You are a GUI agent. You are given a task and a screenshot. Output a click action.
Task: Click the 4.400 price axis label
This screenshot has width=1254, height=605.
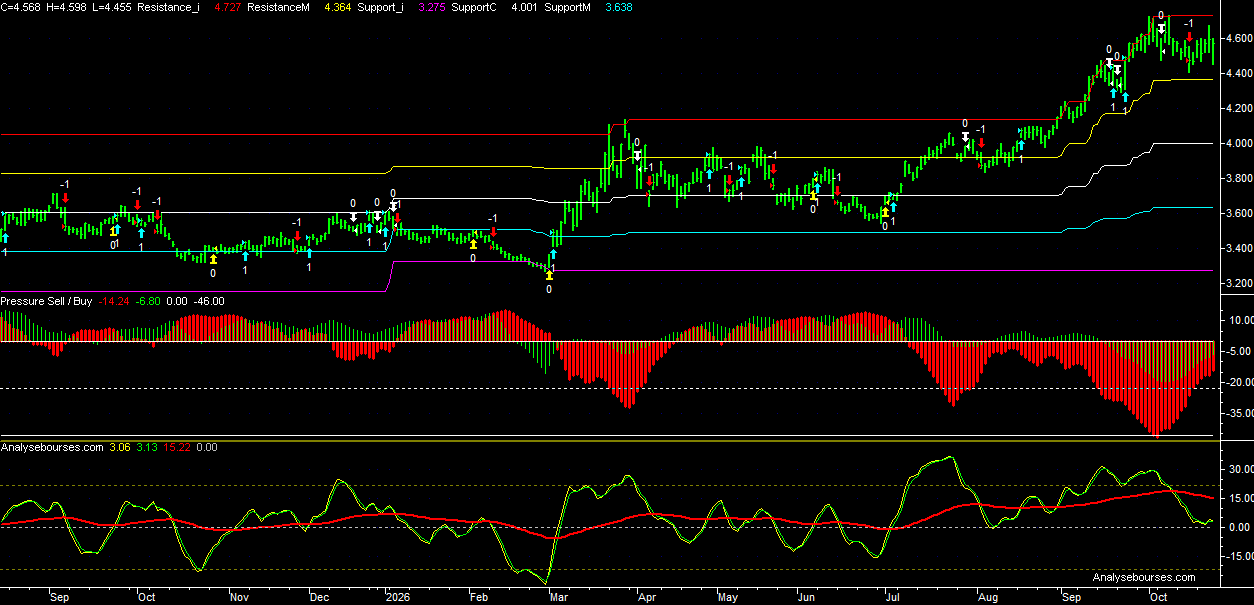pos(1238,73)
